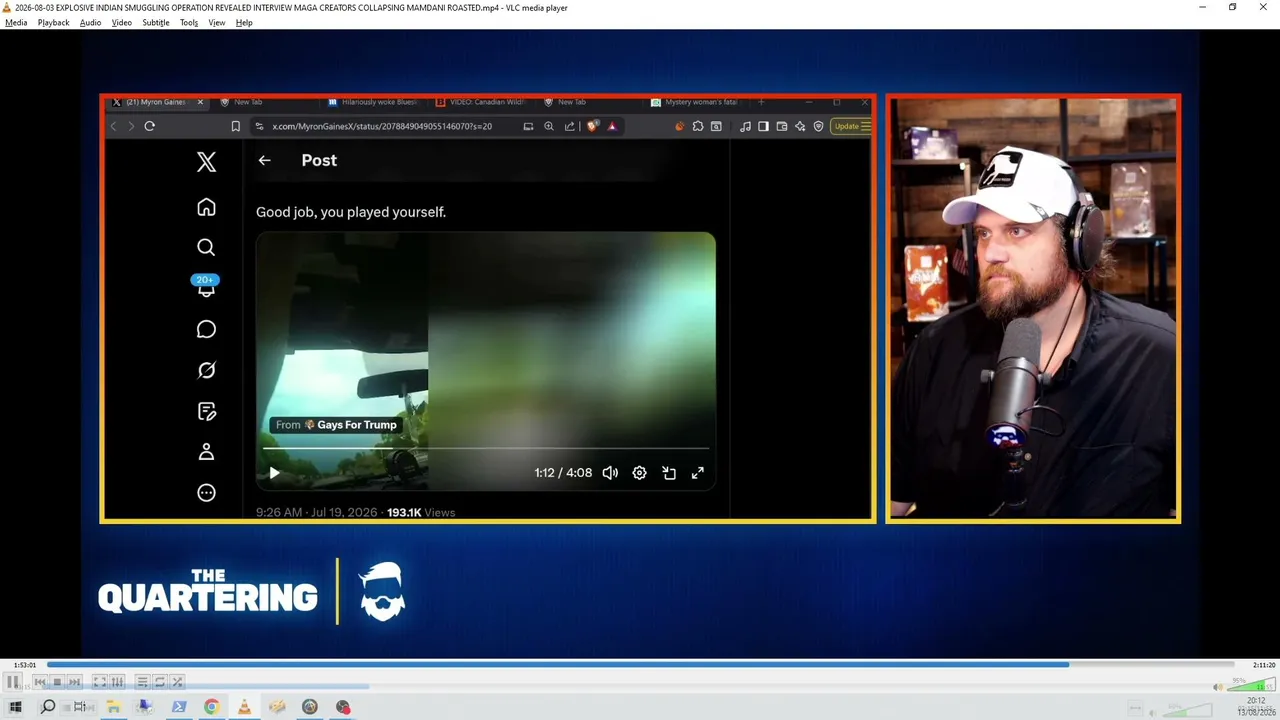This screenshot has height=720, width=1280.
Task: Switch to Google Chrome on taskbar
Action: 212,707
